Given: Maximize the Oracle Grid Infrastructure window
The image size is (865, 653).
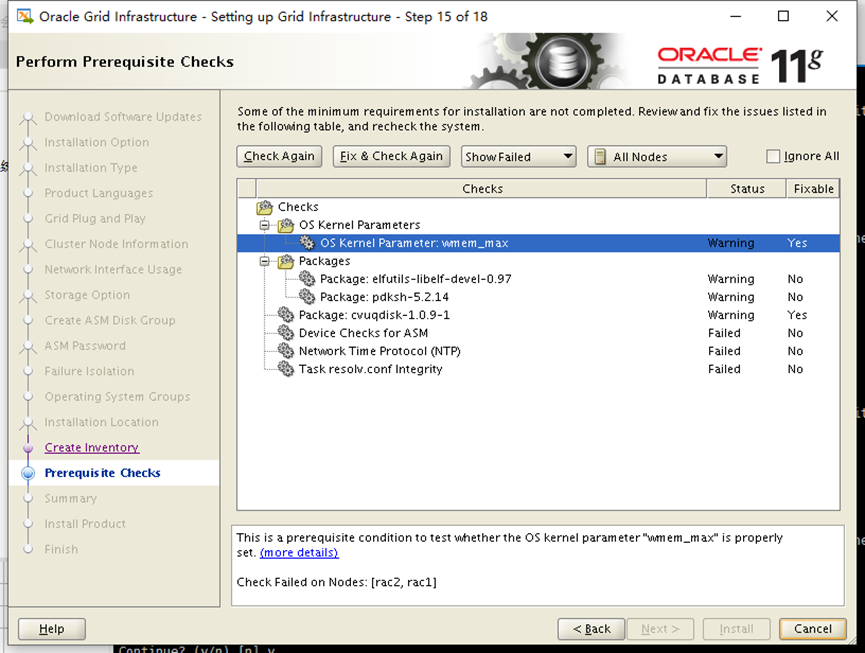Looking at the screenshot, I should coord(783,16).
